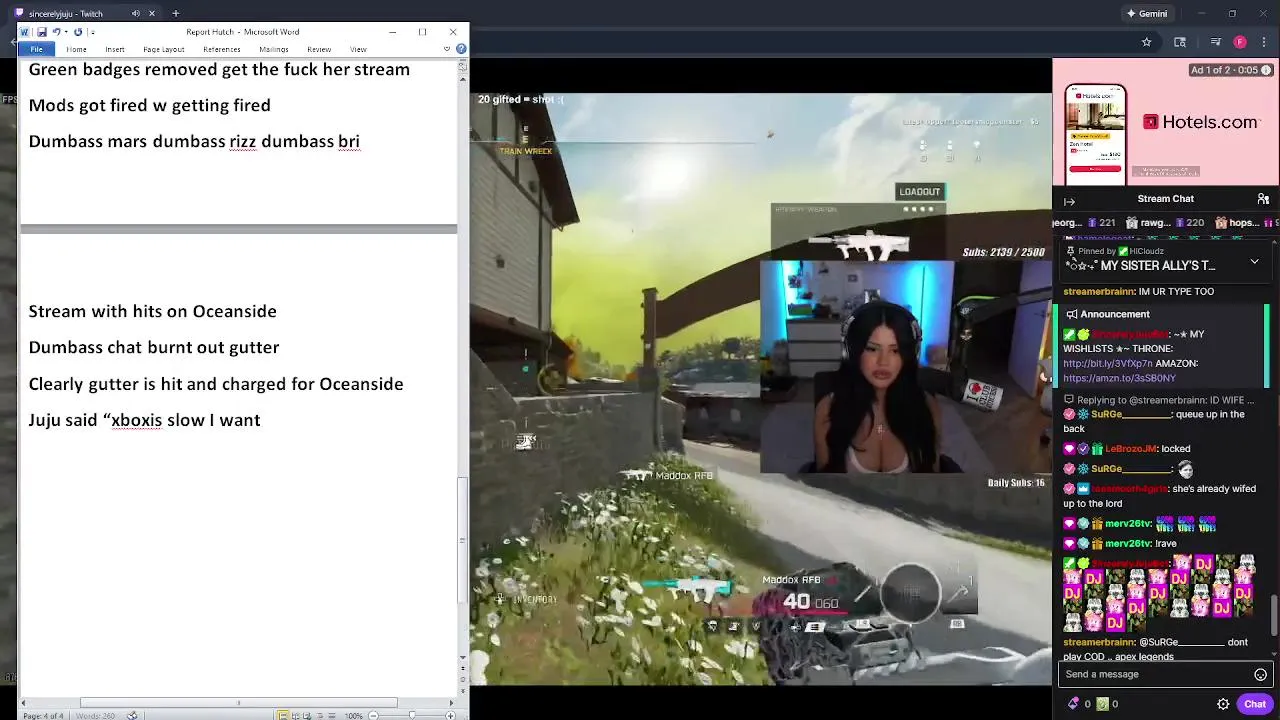Click the underlined word "rizz"

243,141
